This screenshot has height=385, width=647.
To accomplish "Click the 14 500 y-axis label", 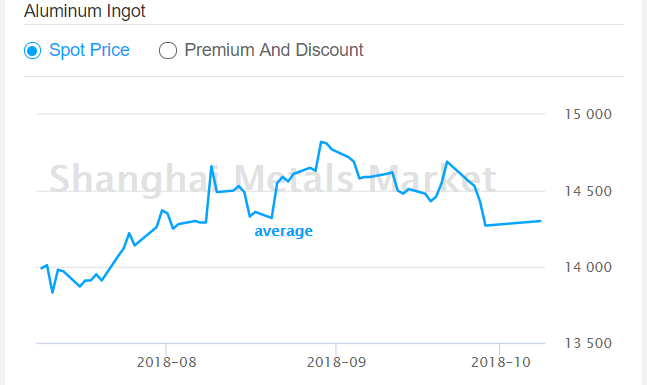I will point(588,191).
